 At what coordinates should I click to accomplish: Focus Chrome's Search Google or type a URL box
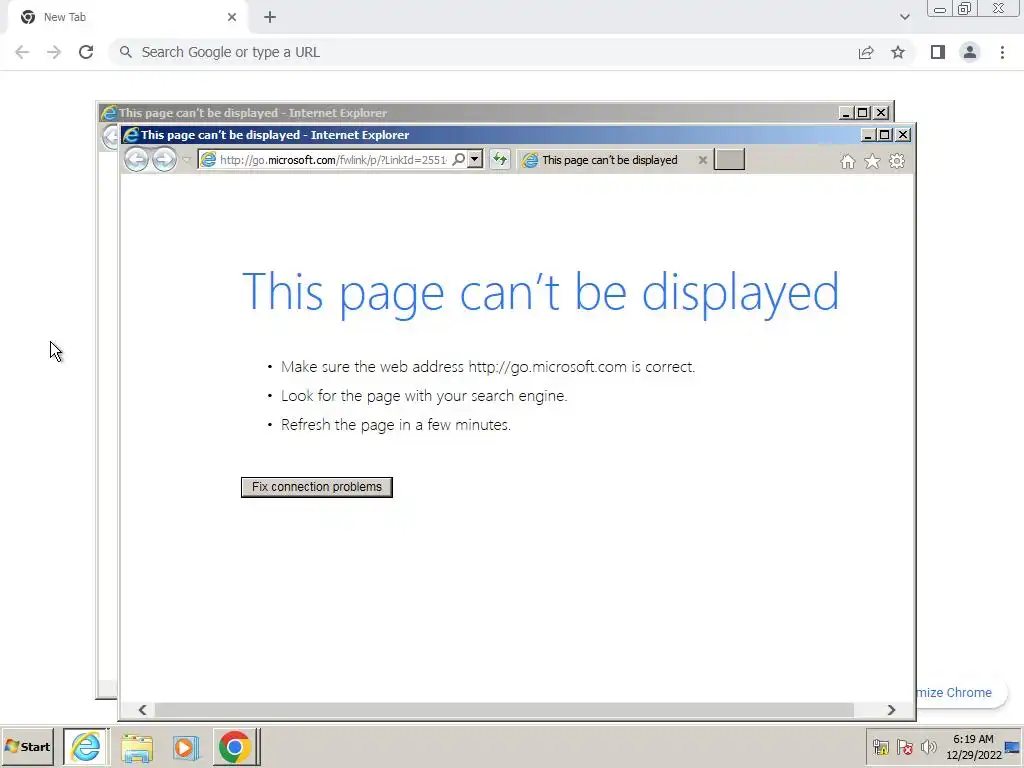[483, 52]
